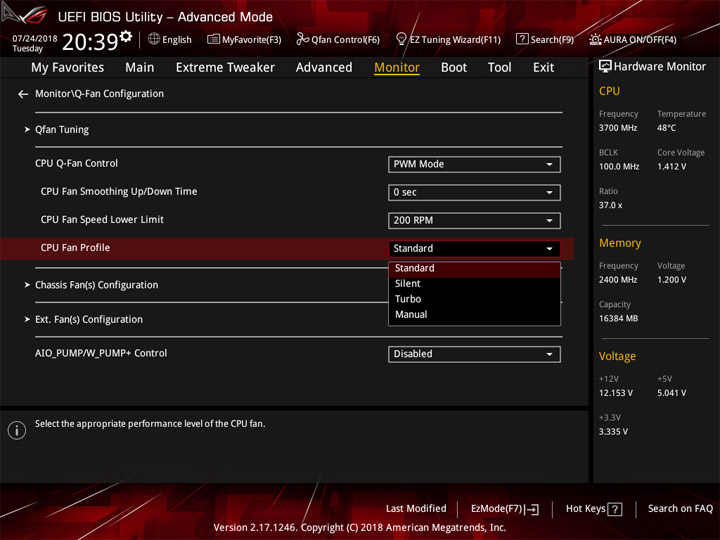Click the CPU temperature value 48°C
This screenshot has height=540, width=720.
tap(666, 128)
